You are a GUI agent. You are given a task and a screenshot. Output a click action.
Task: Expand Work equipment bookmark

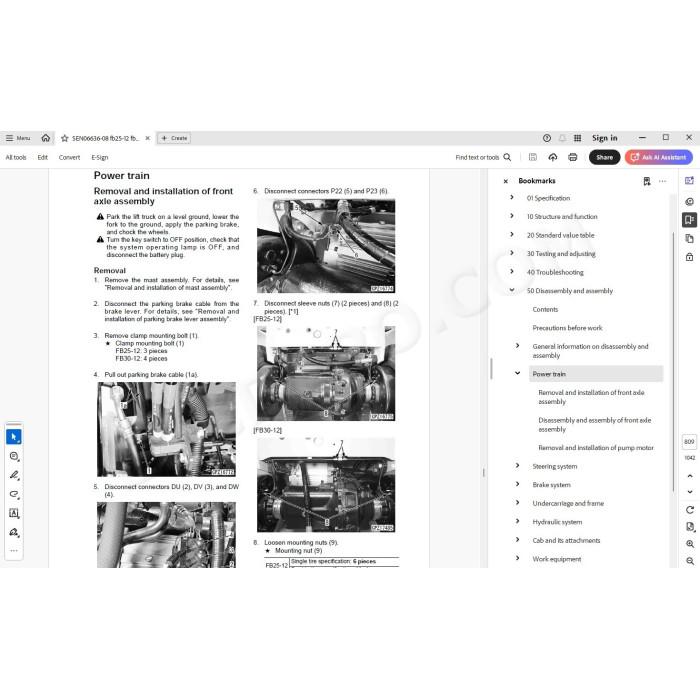pos(517,558)
